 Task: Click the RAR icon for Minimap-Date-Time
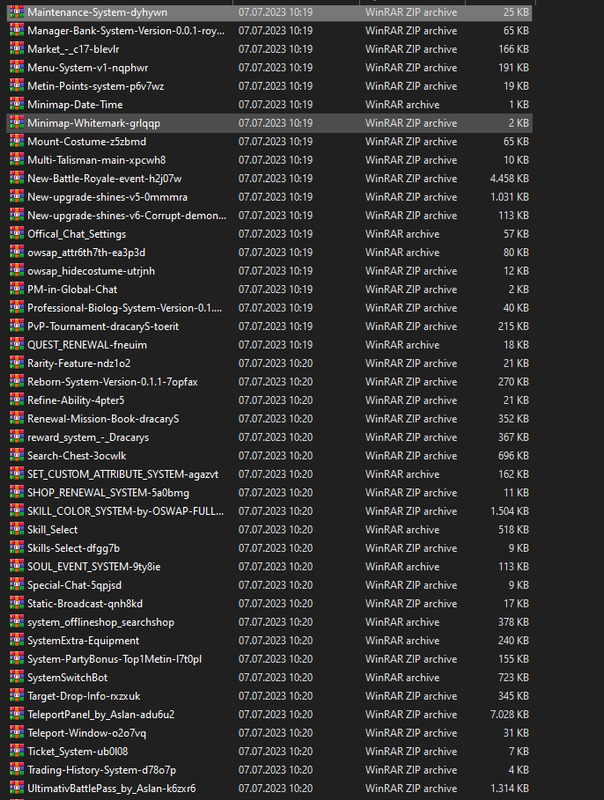[x=17, y=104]
